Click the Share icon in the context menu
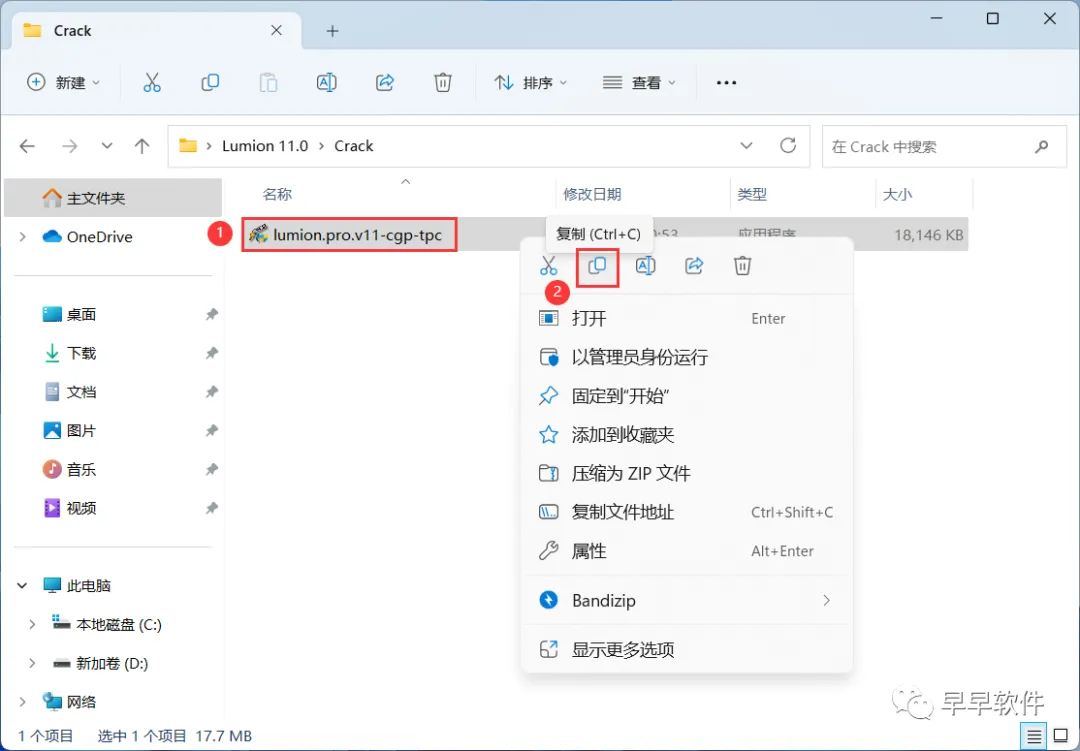Viewport: 1080px width, 751px height. click(x=694, y=266)
